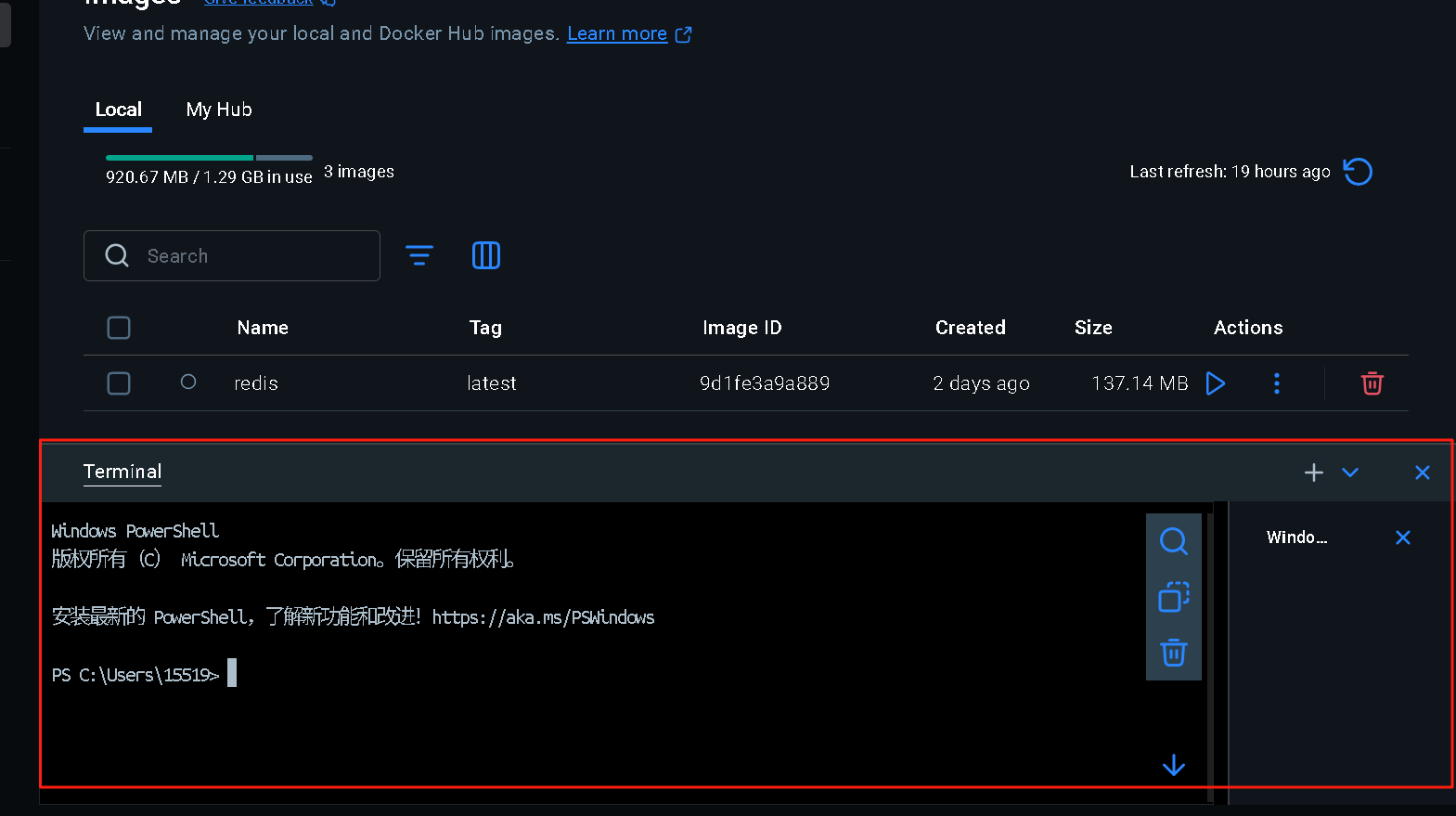1456x816 pixels.
Task: Delete the redis image
Action: (x=1372, y=383)
